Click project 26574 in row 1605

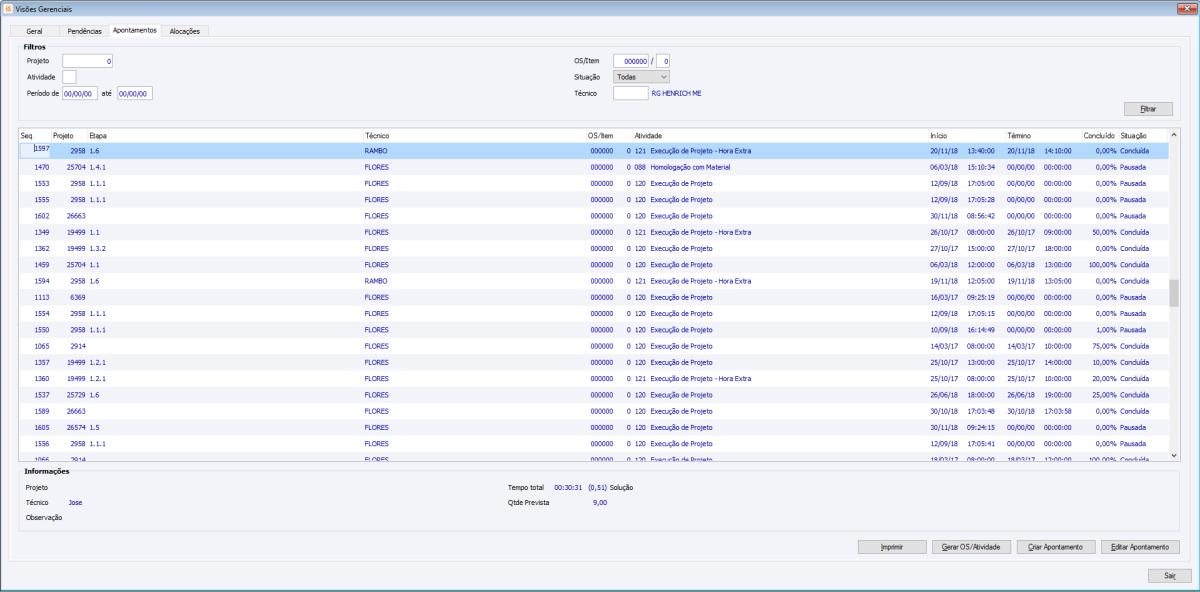[77, 427]
